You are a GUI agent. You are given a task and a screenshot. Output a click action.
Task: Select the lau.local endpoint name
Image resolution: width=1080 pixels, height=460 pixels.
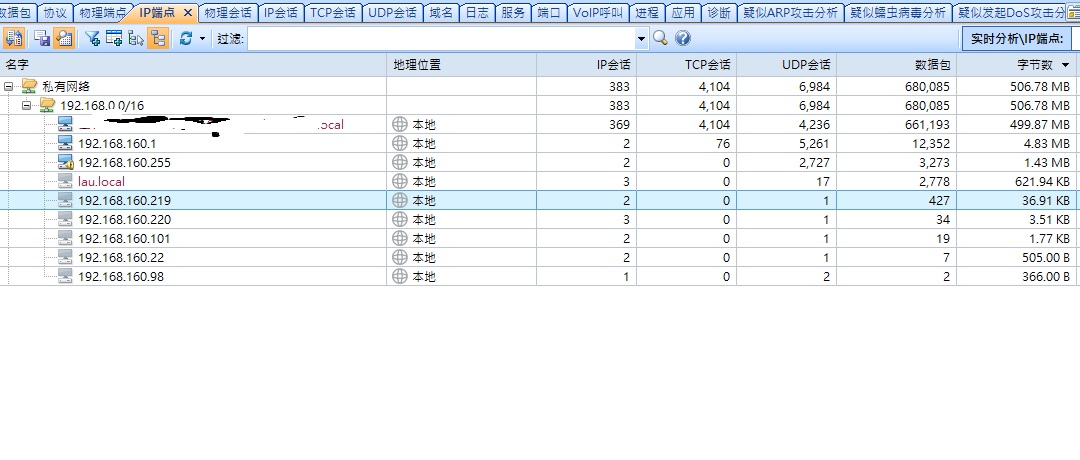101,182
